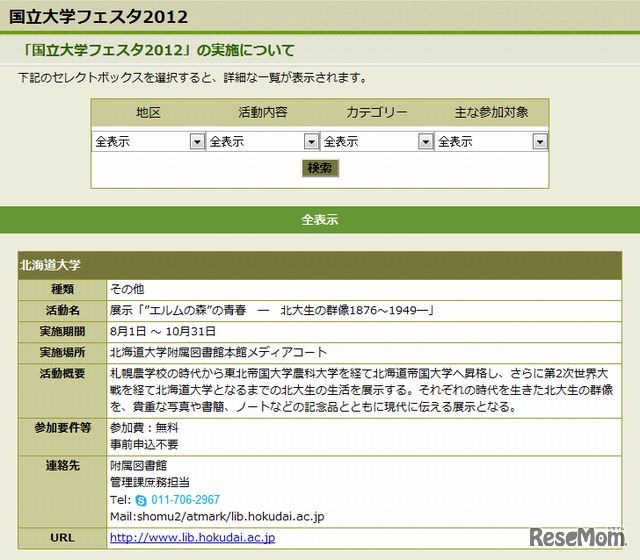Click the 主な参加対象 column header
This screenshot has height=560, width=640.
click(x=491, y=112)
